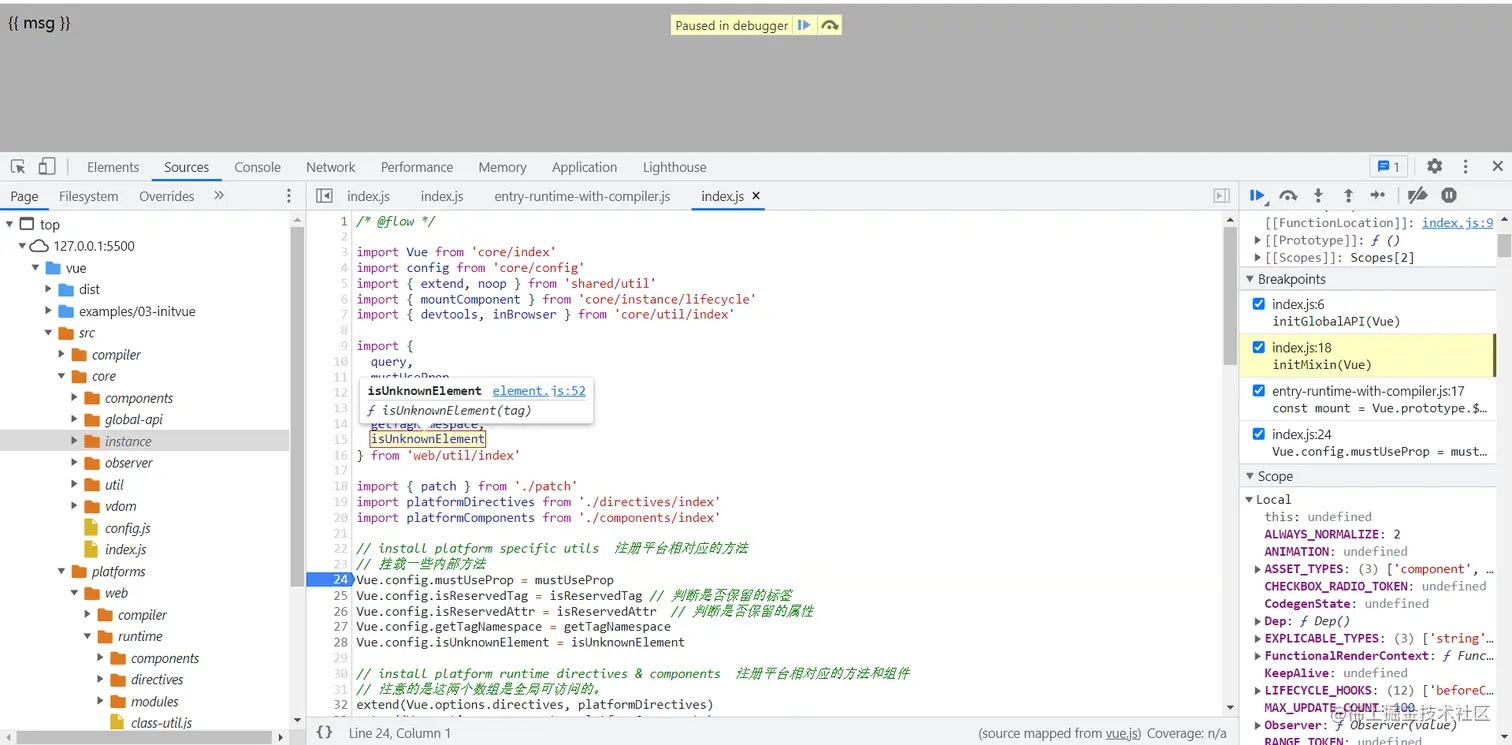Click the line 24 breakpoint marker in gutter
The width and height of the screenshot is (1512, 745).
tap(329, 580)
